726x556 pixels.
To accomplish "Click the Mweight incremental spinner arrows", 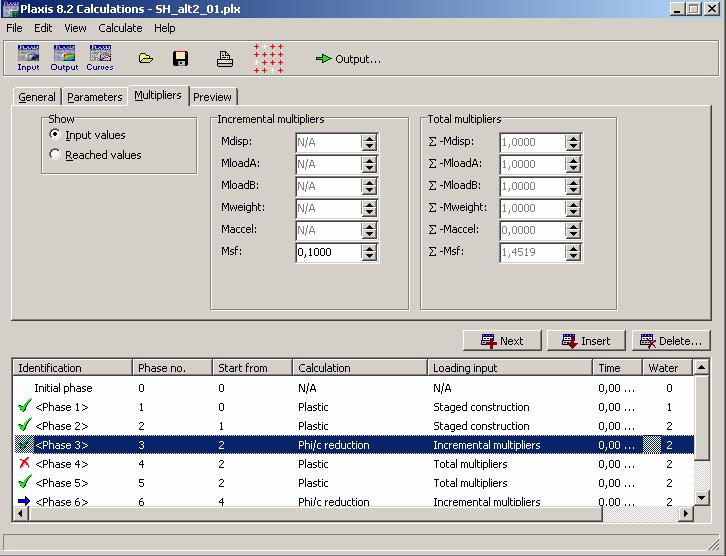I will coord(369,208).
